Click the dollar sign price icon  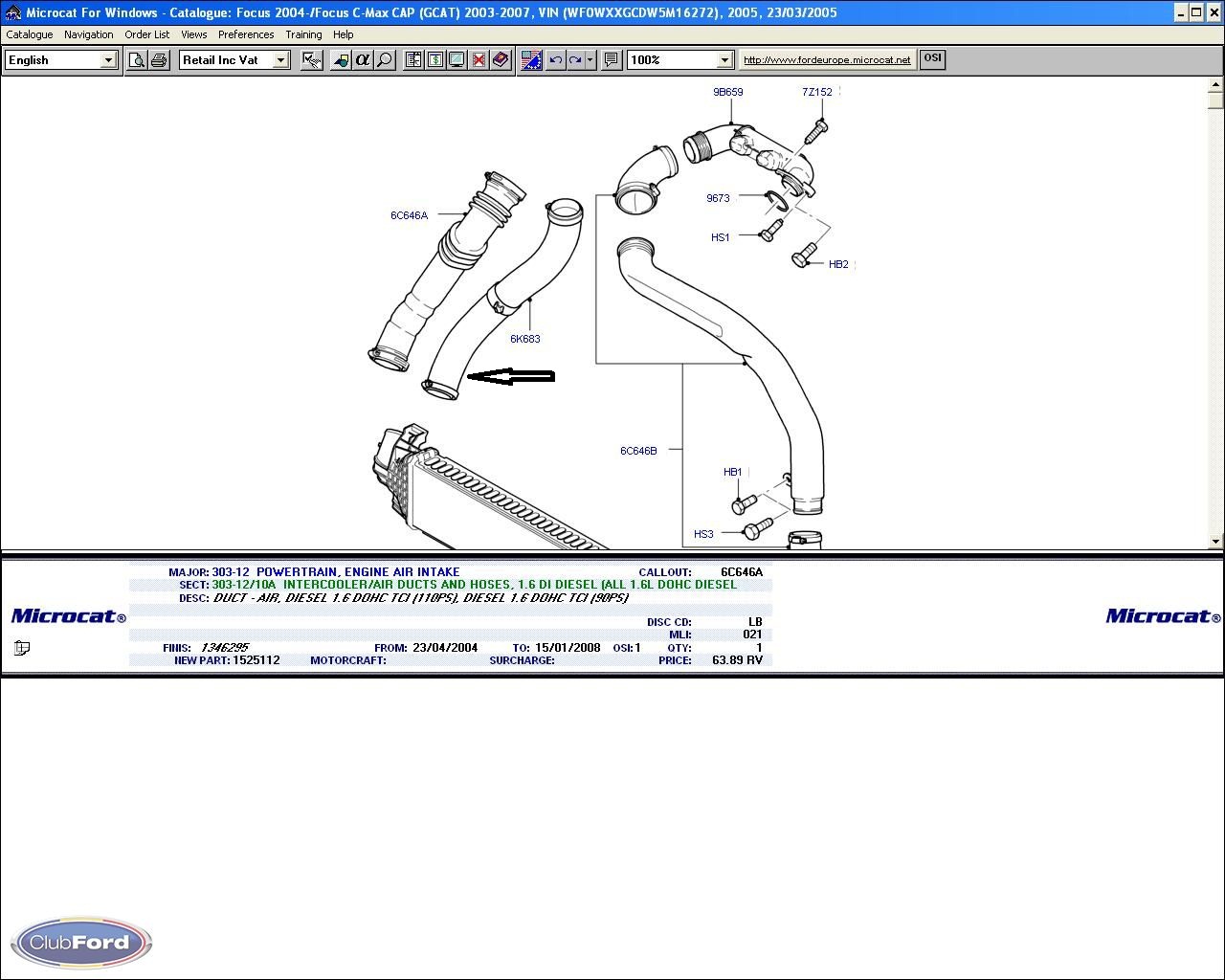tap(434, 60)
